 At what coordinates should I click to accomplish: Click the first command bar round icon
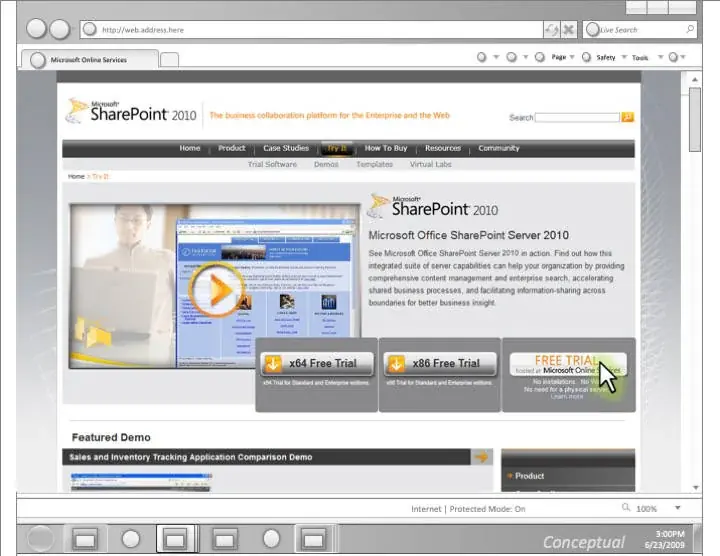tap(482, 57)
